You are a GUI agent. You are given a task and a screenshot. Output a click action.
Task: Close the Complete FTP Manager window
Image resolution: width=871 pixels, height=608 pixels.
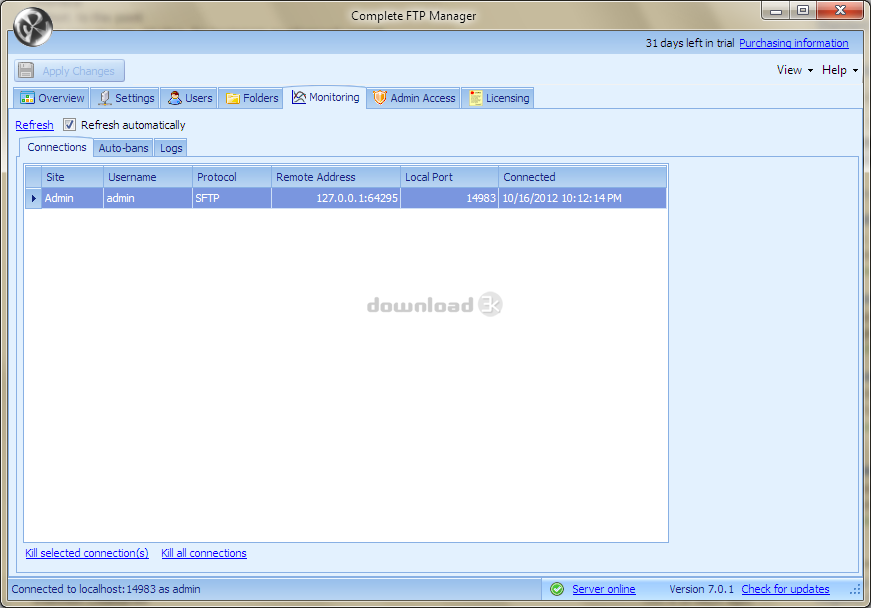point(840,11)
